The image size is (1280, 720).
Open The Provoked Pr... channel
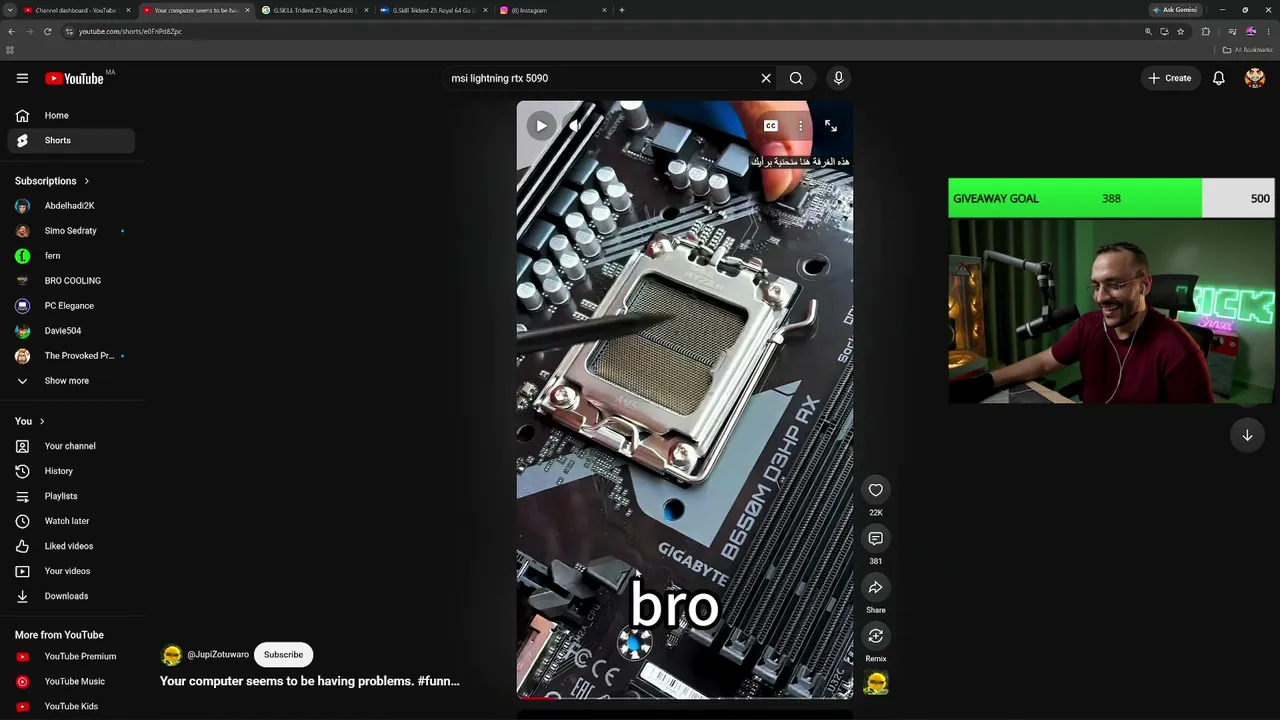(x=71, y=356)
